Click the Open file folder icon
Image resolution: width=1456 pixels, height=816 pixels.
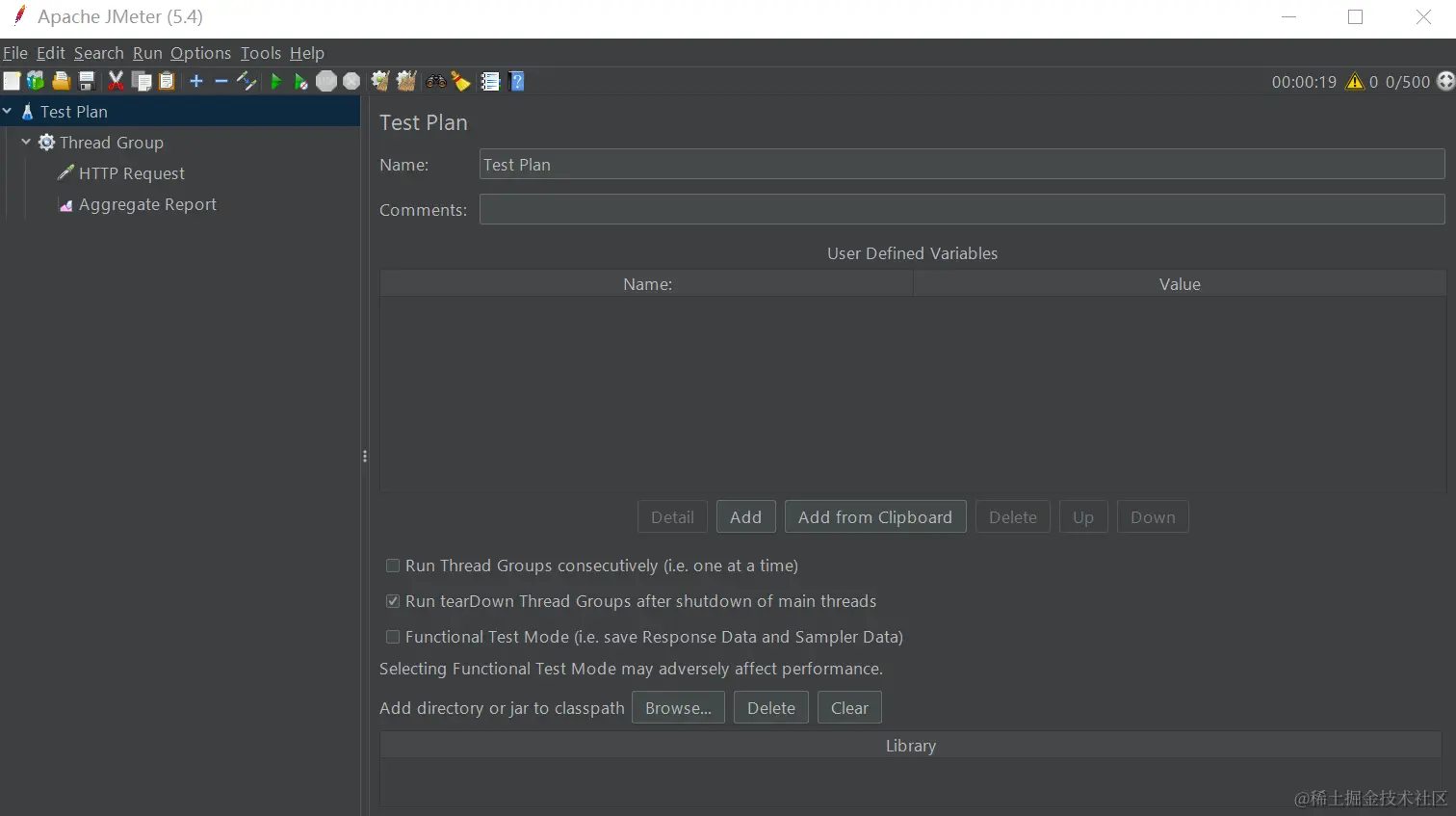point(62,82)
